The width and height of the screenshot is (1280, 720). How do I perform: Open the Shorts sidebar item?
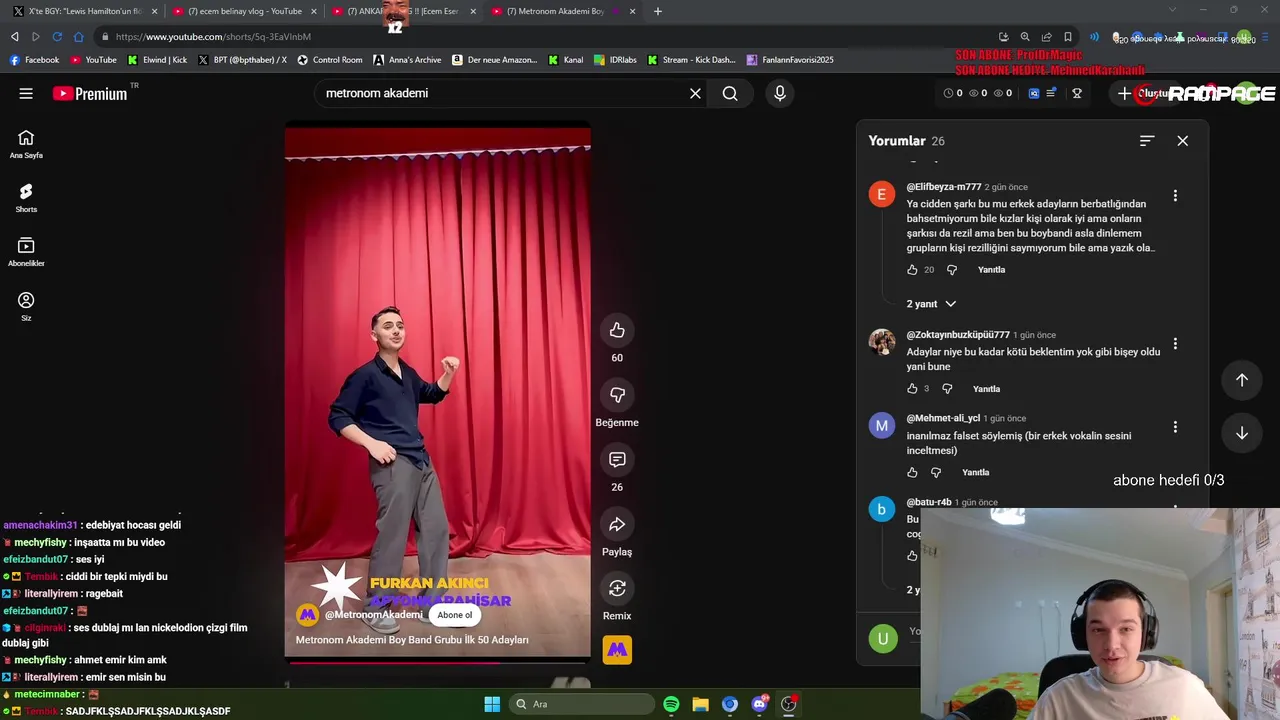(x=26, y=198)
